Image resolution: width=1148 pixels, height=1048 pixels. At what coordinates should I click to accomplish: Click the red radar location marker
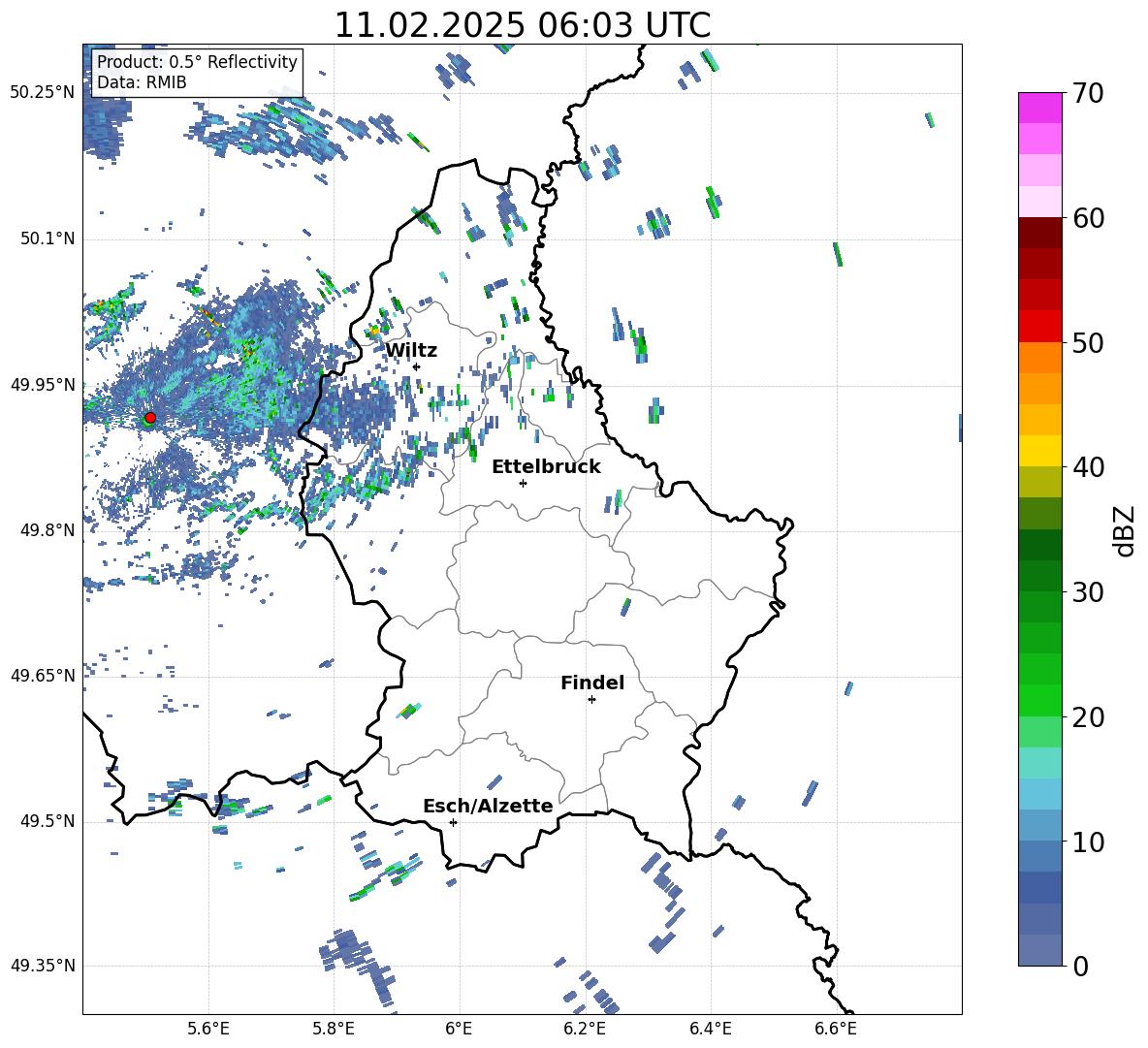[x=150, y=418]
